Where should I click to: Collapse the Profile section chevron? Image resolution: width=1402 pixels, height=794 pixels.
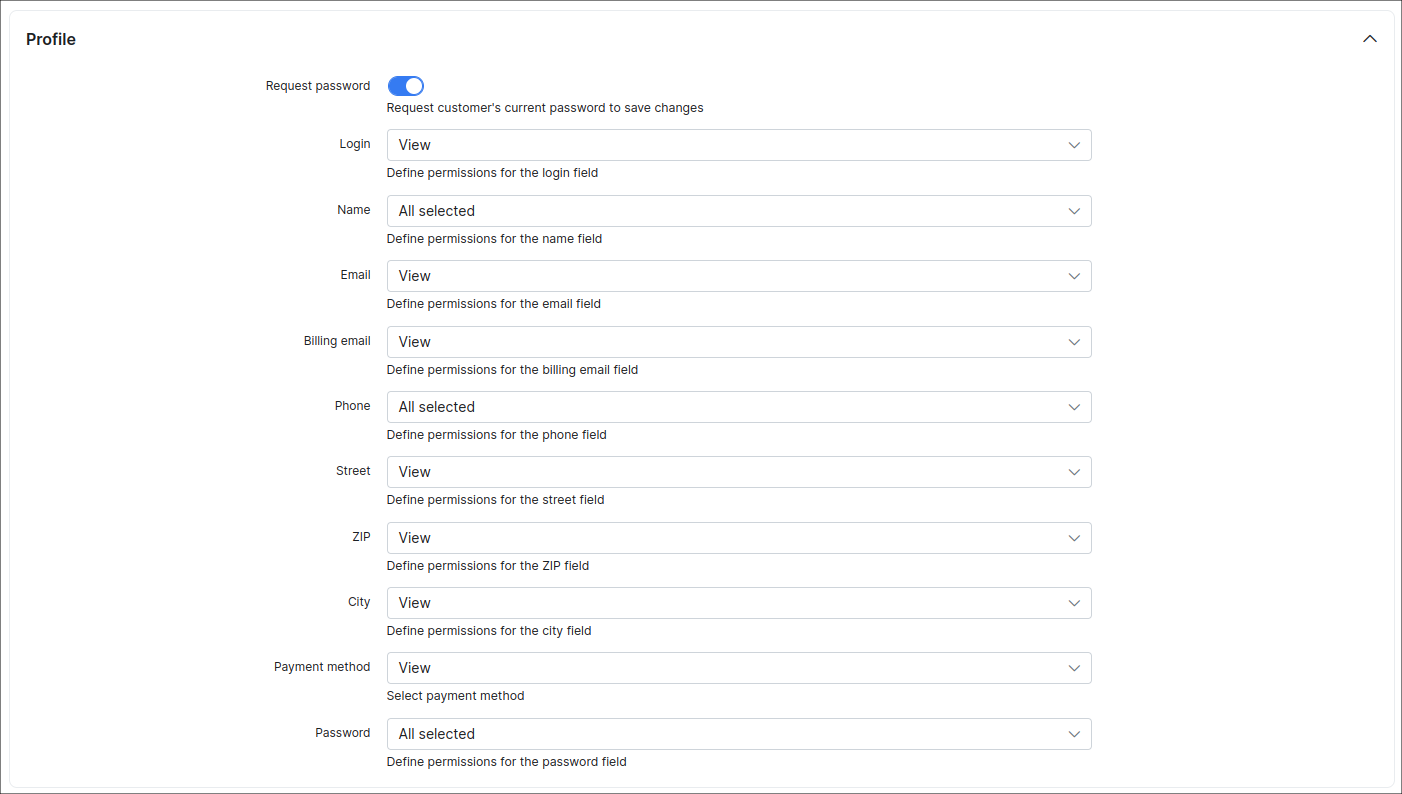pyautogui.click(x=1369, y=39)
